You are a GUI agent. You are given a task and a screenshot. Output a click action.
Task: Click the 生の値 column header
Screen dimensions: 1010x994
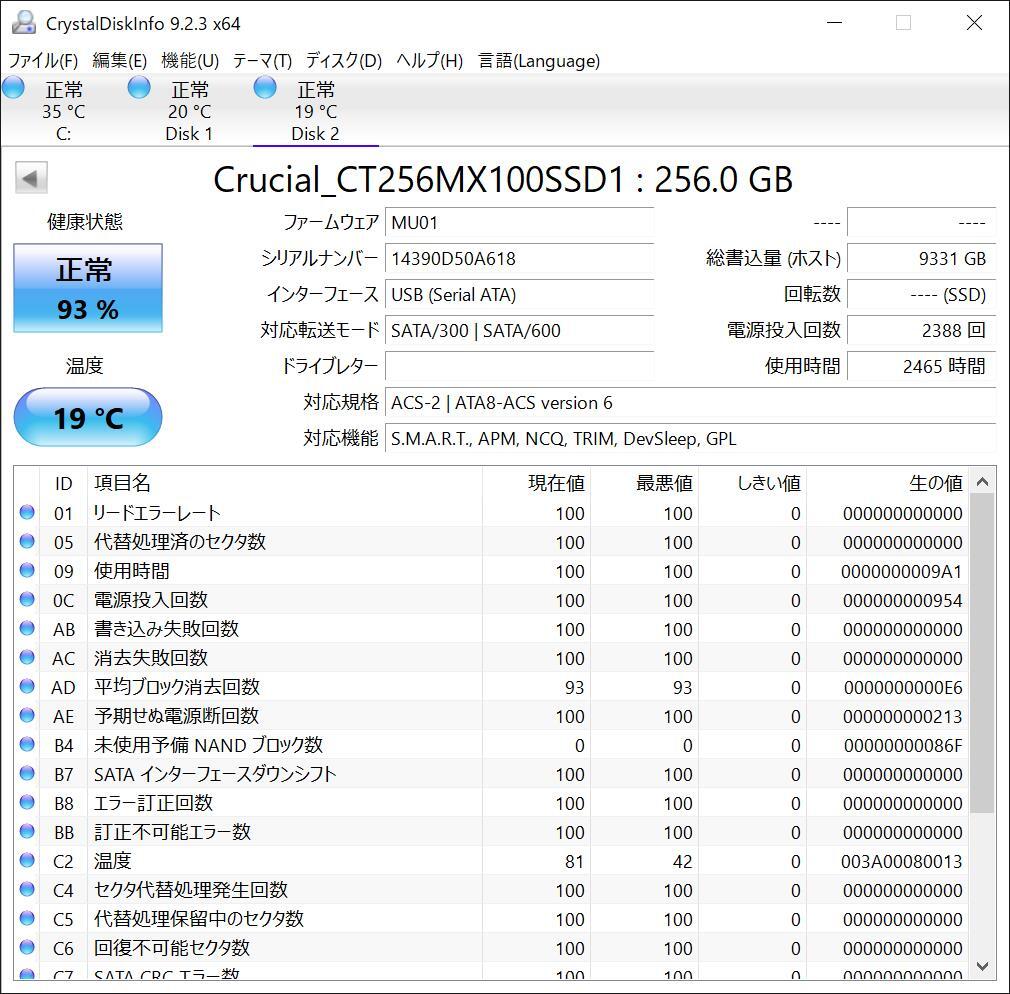pyautogui.click(x=935, y=484)
